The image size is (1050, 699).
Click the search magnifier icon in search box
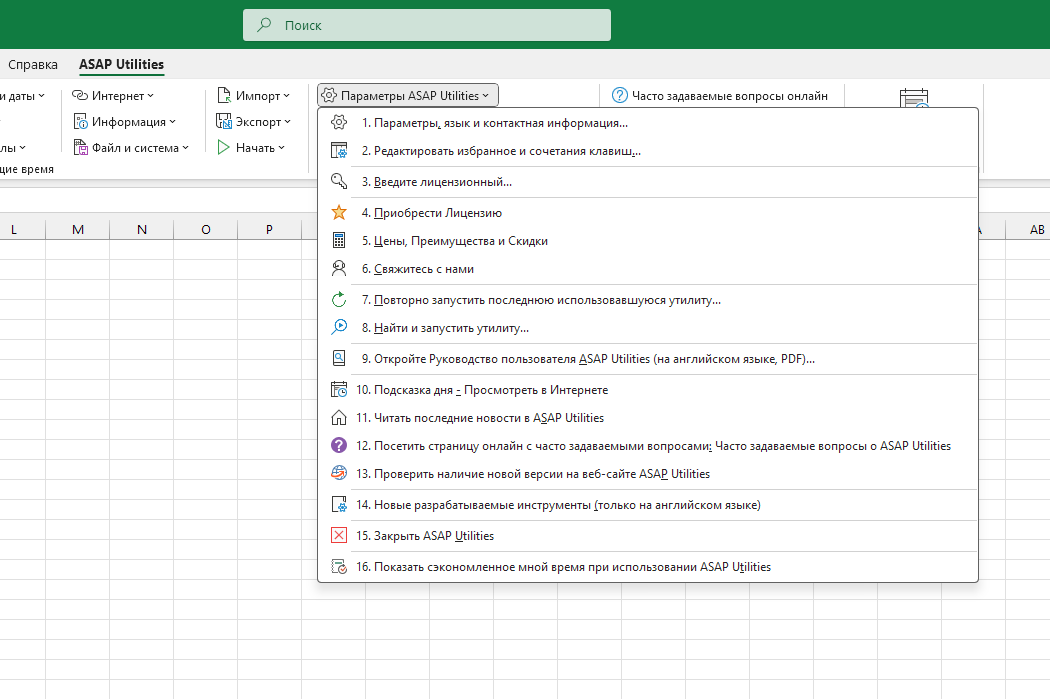(265, 25)
